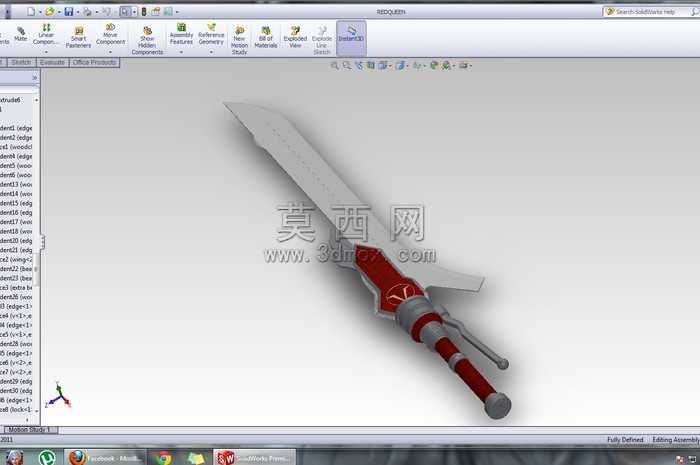Click the Editing Assembly status text

(675, 440)
